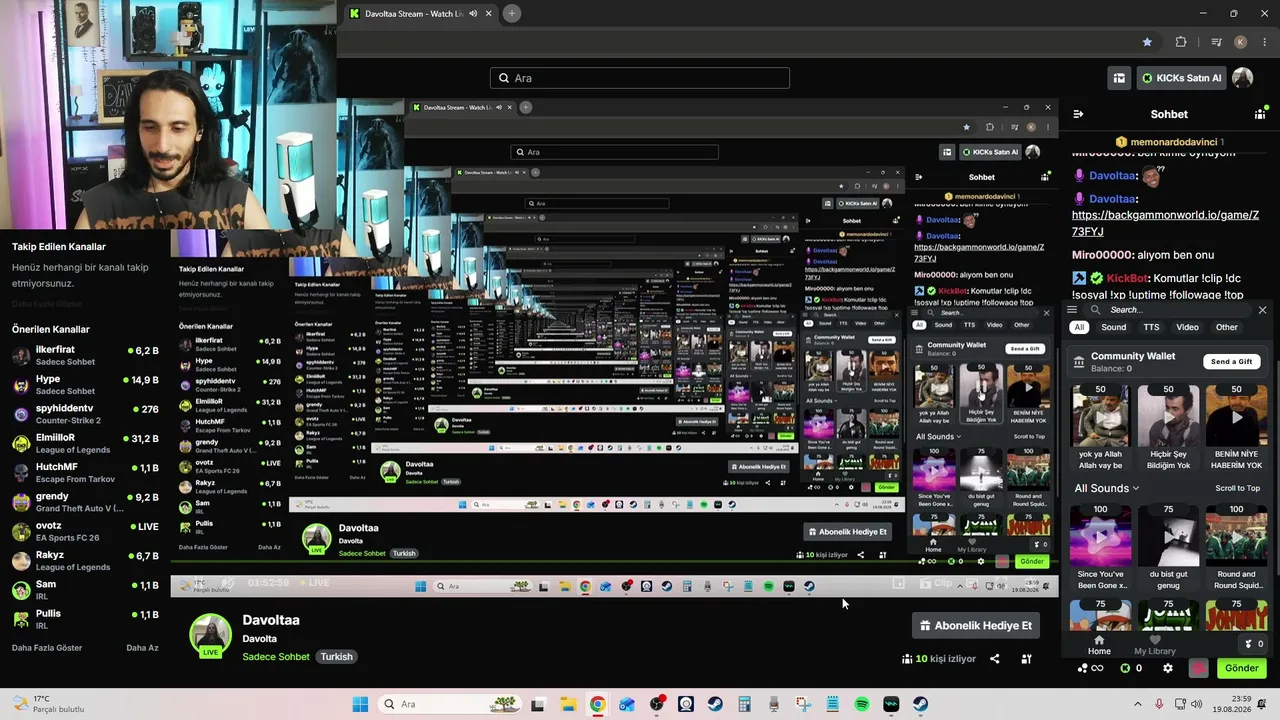Expand the All Sounds dropdown
The height and width of the screenshot is (720, 1280).
click(x=1107, y=488)
